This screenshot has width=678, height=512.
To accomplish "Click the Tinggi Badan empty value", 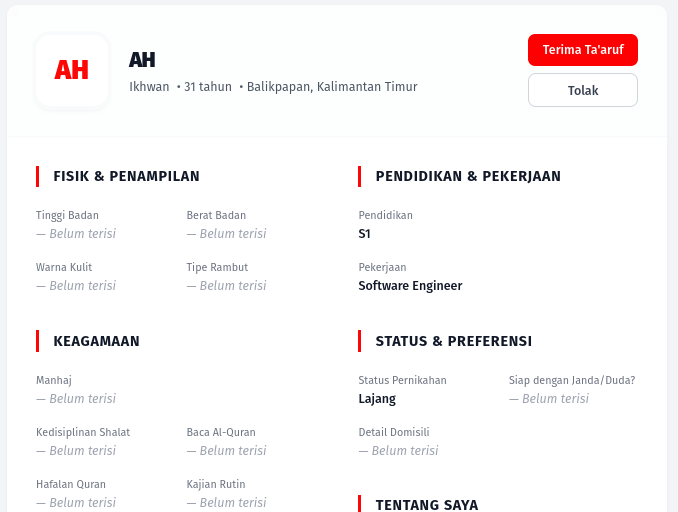I will point(76,234).
